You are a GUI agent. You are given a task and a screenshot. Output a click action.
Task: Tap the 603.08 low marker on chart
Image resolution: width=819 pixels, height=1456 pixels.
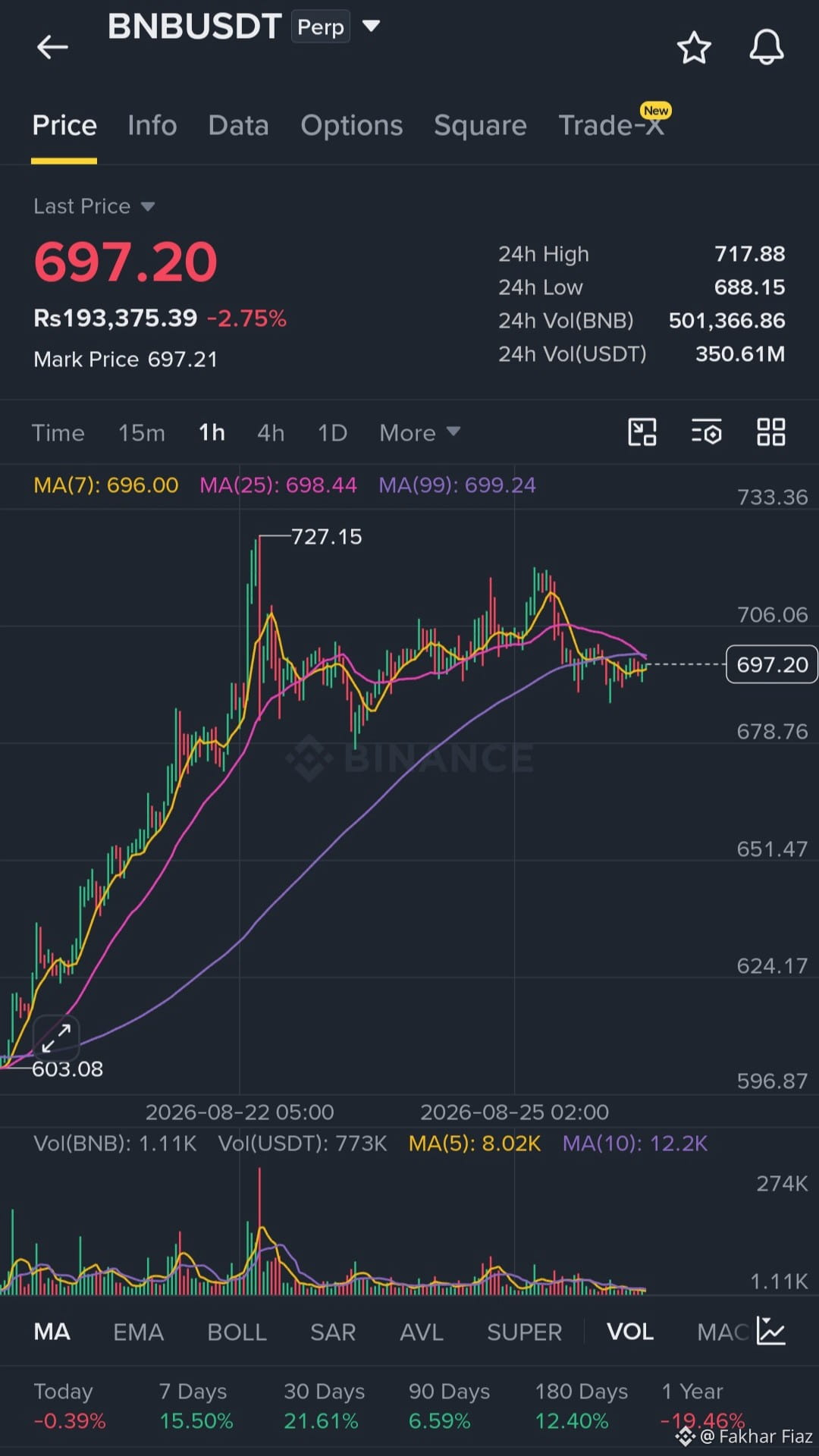pyautogui.click(x=67, y=1068)
